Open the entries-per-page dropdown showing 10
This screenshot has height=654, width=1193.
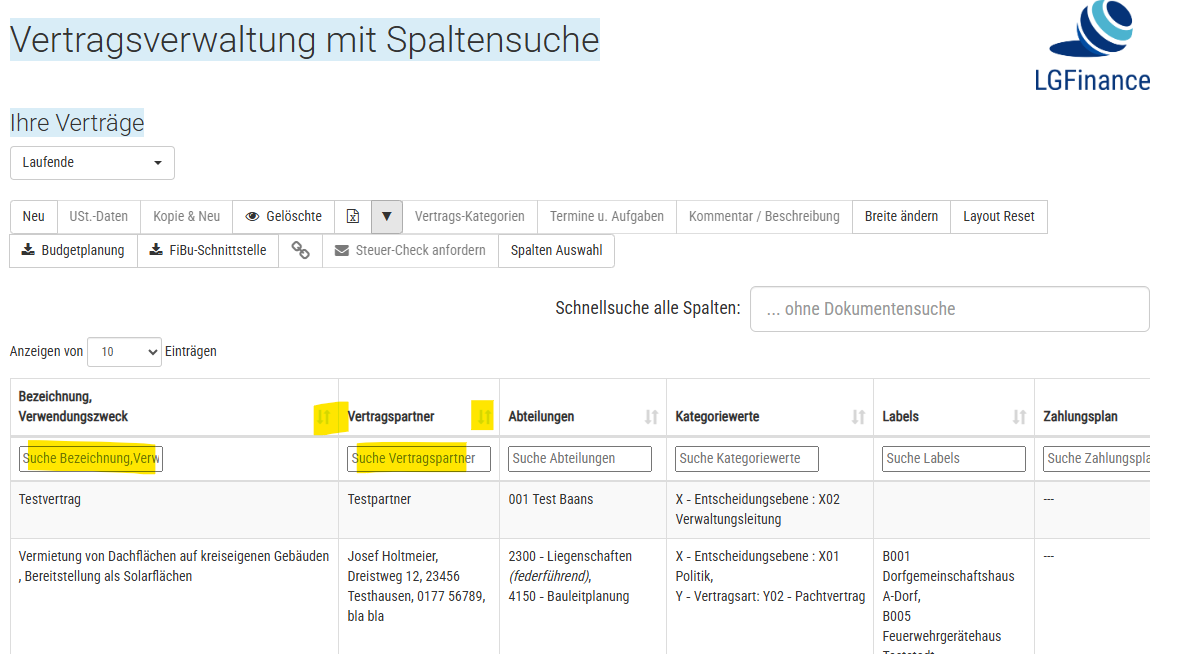124,352
